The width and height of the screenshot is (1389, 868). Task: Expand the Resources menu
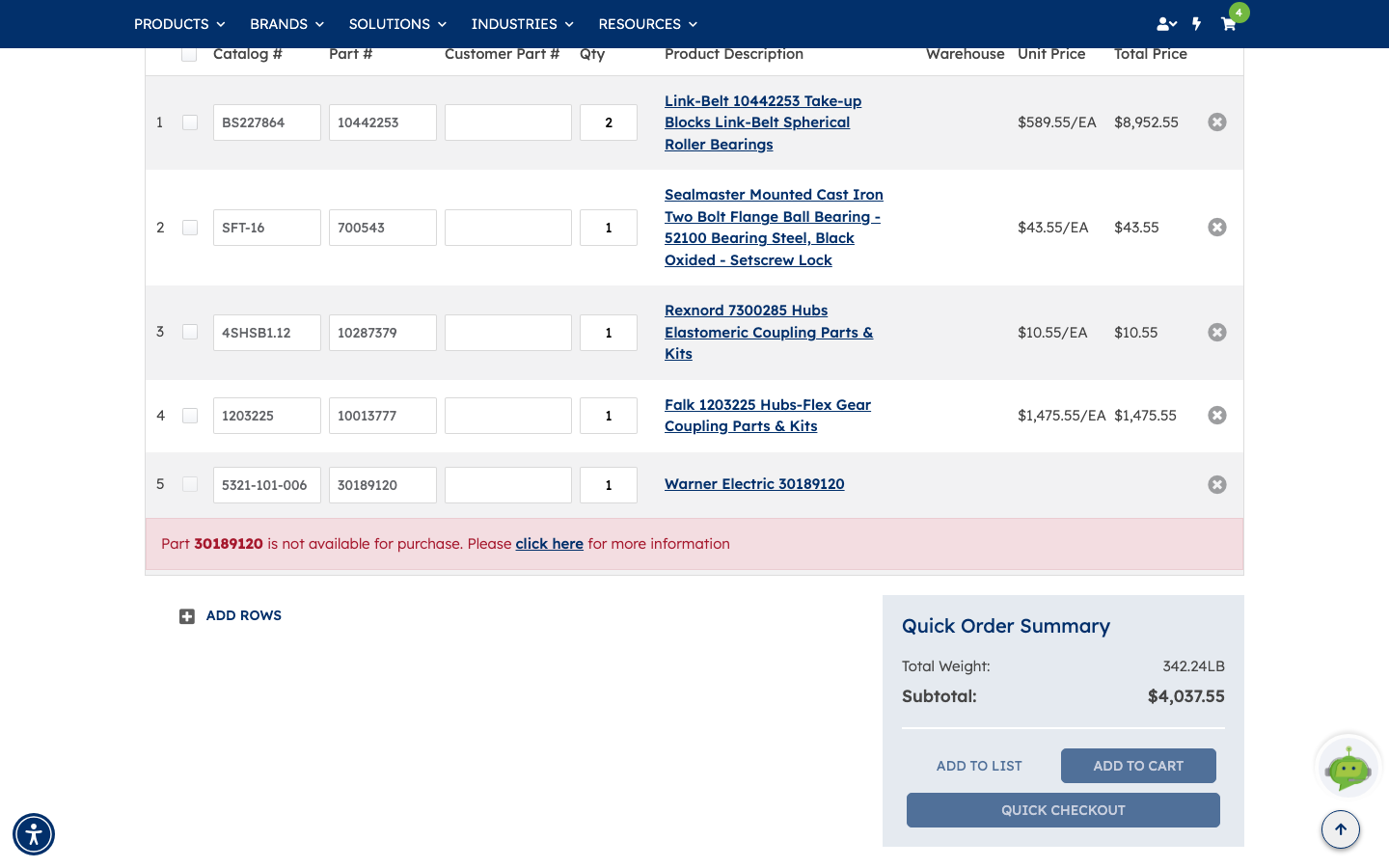tap(647, 24)
